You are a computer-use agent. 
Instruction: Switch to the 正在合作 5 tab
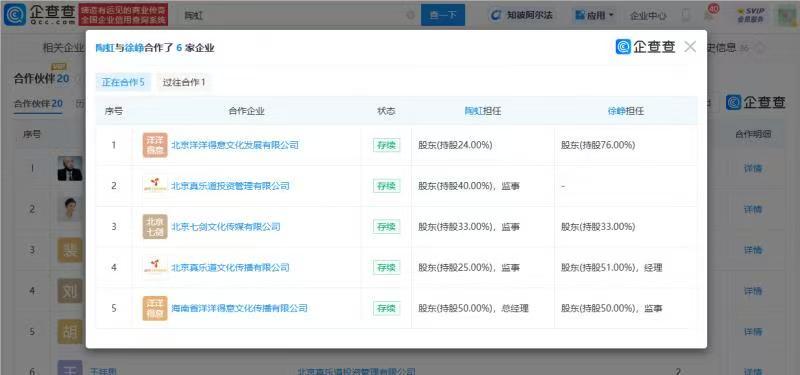[123, 82]
